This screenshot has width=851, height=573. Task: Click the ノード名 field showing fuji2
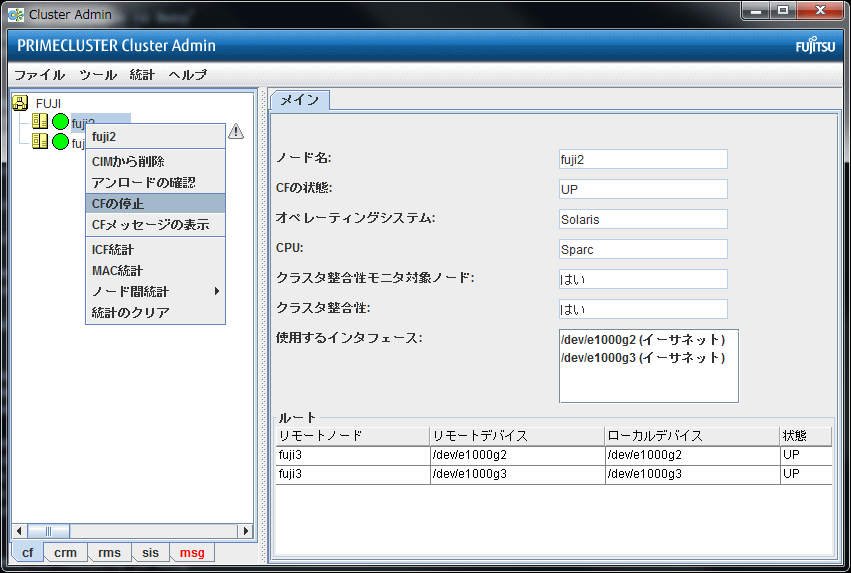[643, 159]
